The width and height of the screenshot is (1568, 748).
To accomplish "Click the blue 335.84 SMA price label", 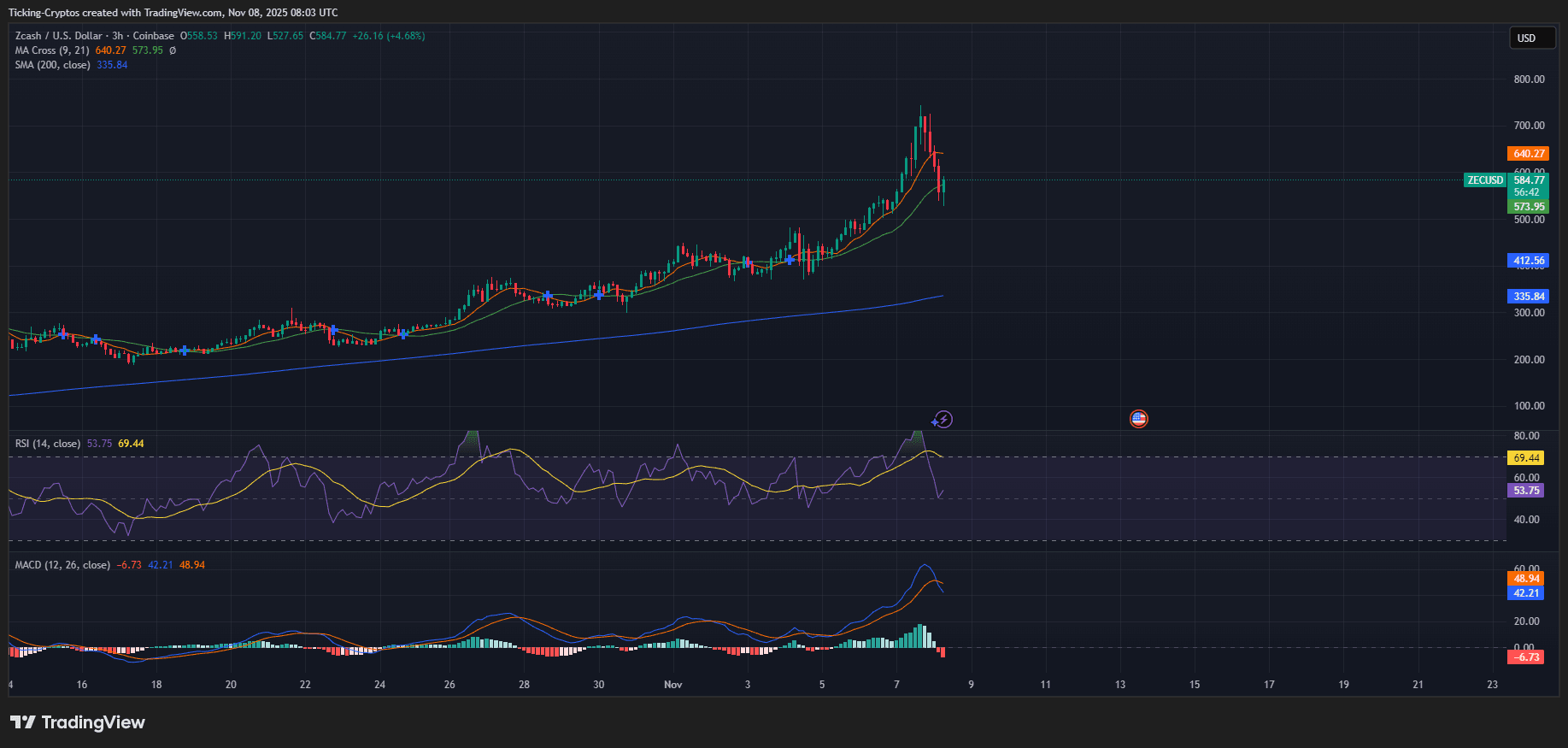I will [1529, 297].
